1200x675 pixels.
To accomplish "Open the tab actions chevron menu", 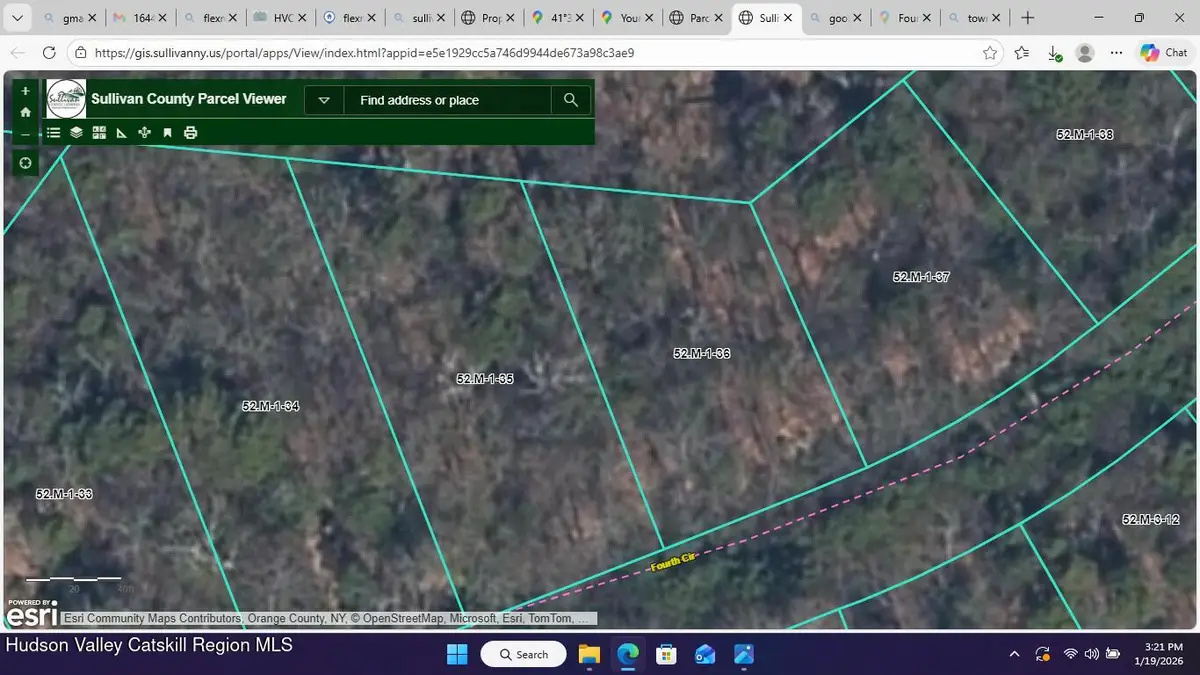I will 16,17.
